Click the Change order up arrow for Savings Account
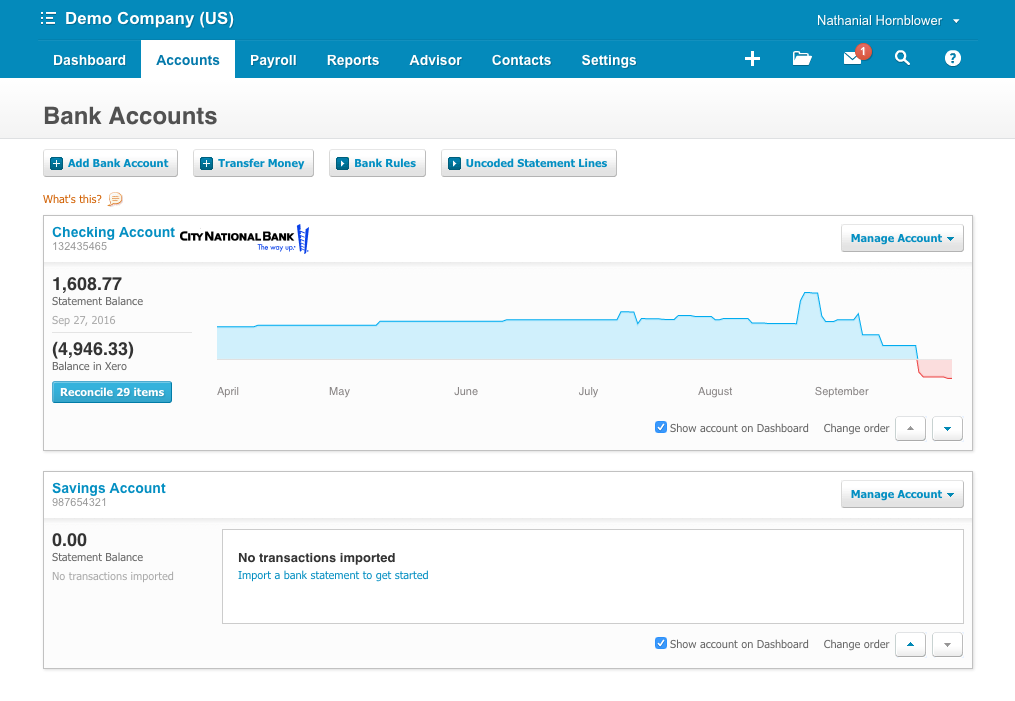Viewport: 1015px width, 701px height. tap(909, 643)
